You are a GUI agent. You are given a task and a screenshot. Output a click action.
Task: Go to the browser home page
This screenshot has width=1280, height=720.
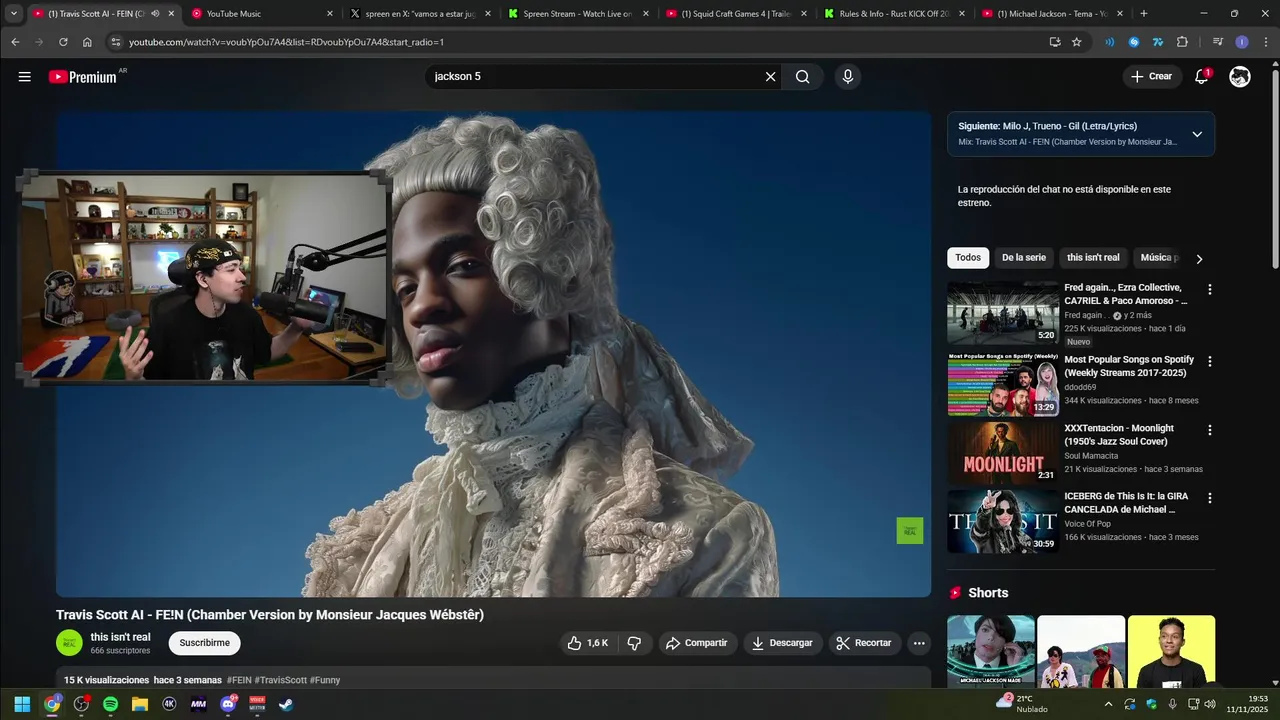click(x=87, y=42)
